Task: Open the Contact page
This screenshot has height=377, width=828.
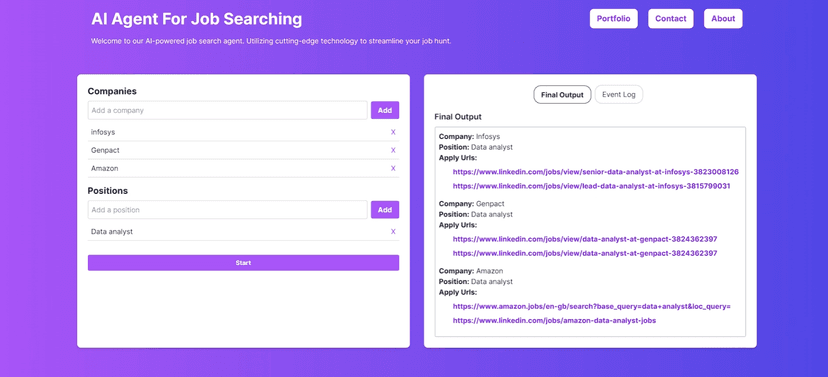Action: click(x=671, y=18)
